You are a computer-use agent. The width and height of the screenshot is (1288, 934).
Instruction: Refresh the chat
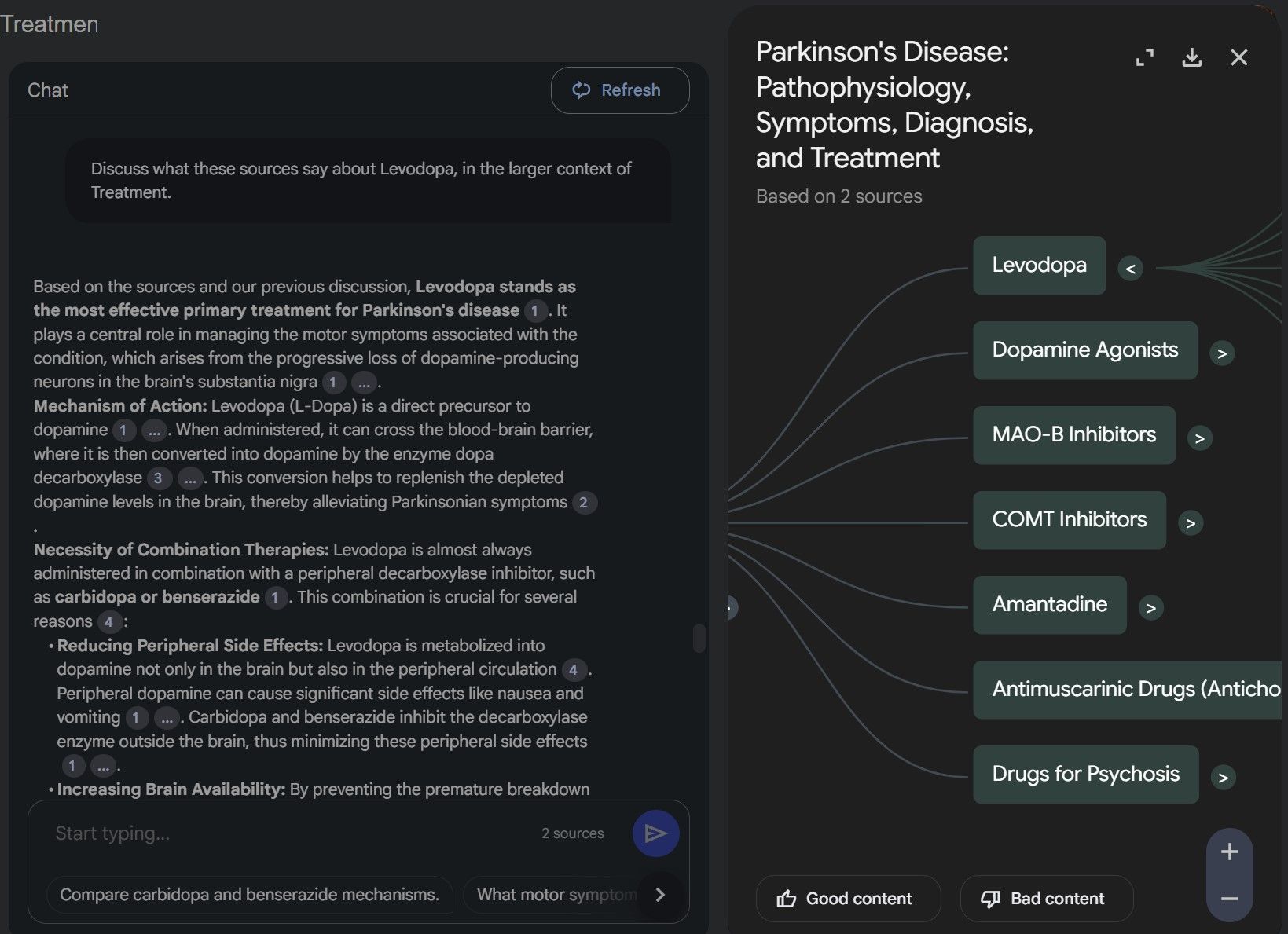click(619, 90)
